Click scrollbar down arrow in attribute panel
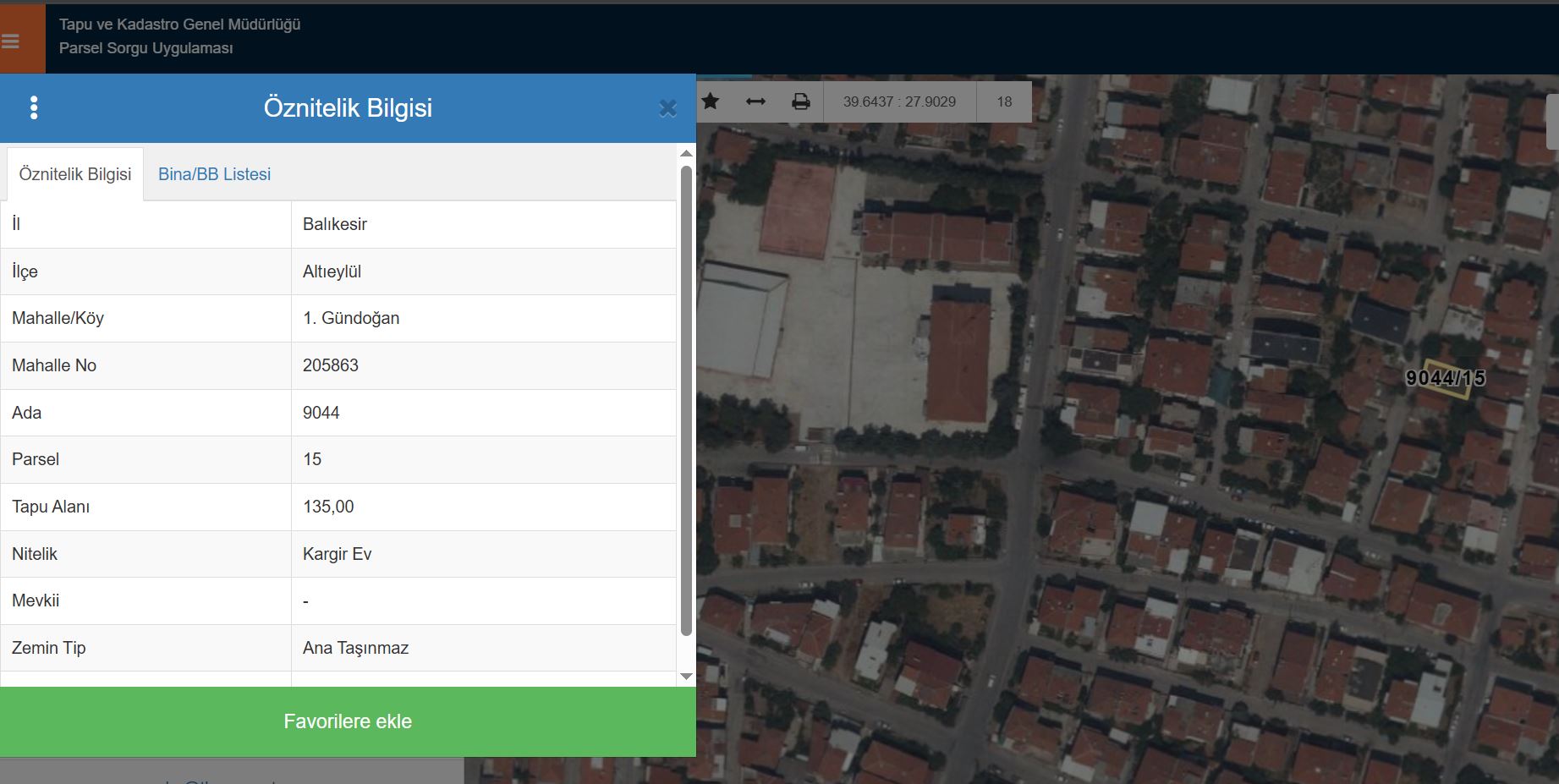 click(686, 677)
